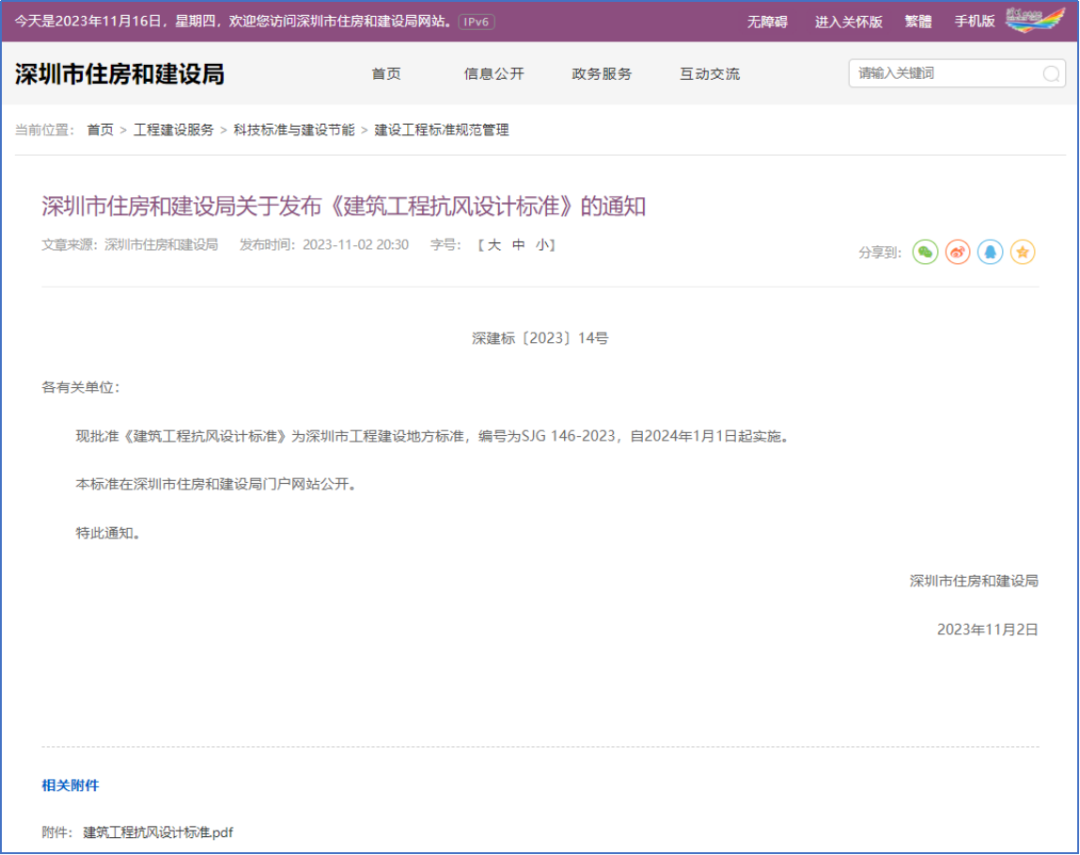
Task: Open the 互动交流 menu
Action: tap(710, 74)
